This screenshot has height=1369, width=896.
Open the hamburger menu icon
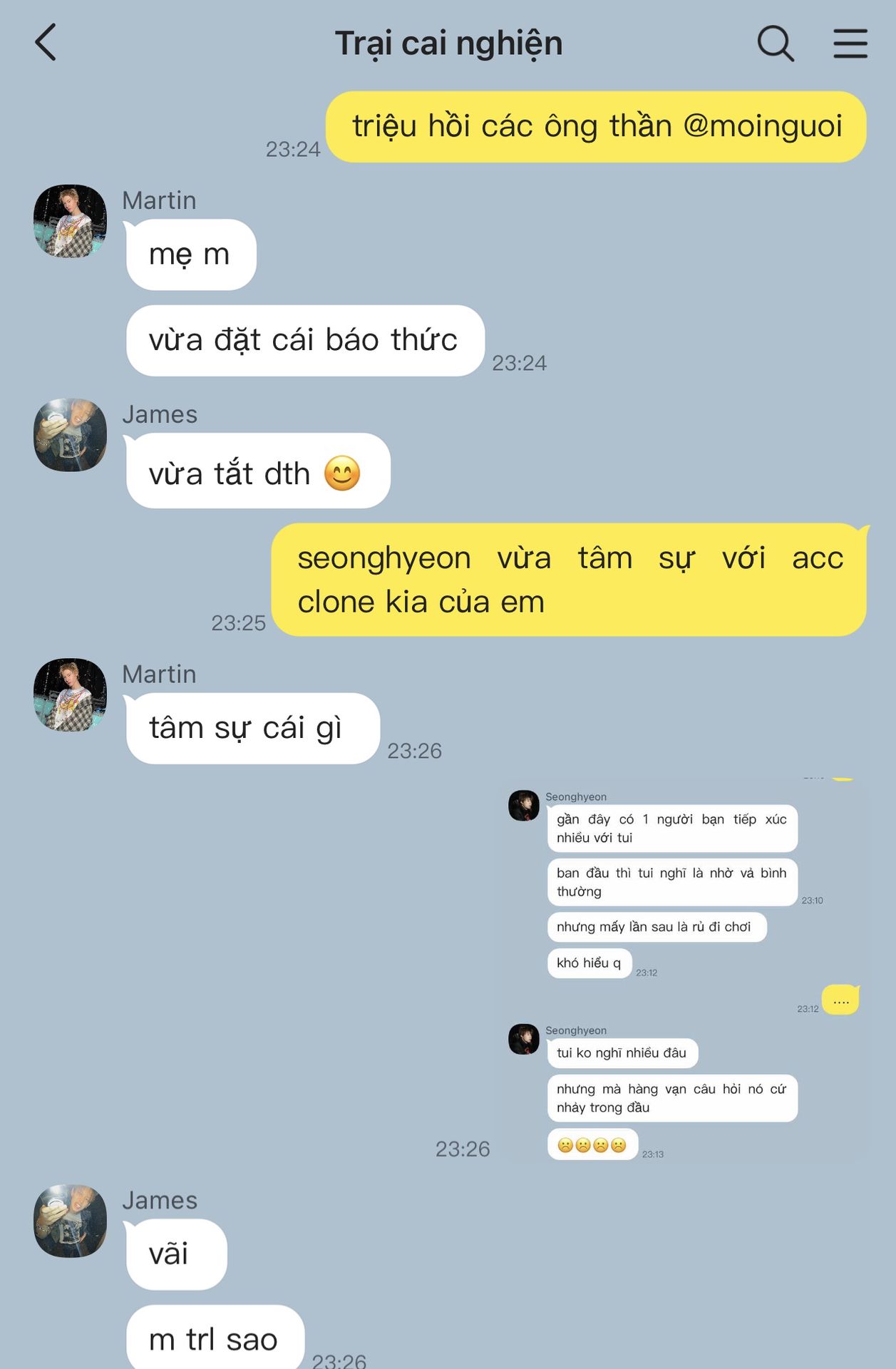click(850, 43)
